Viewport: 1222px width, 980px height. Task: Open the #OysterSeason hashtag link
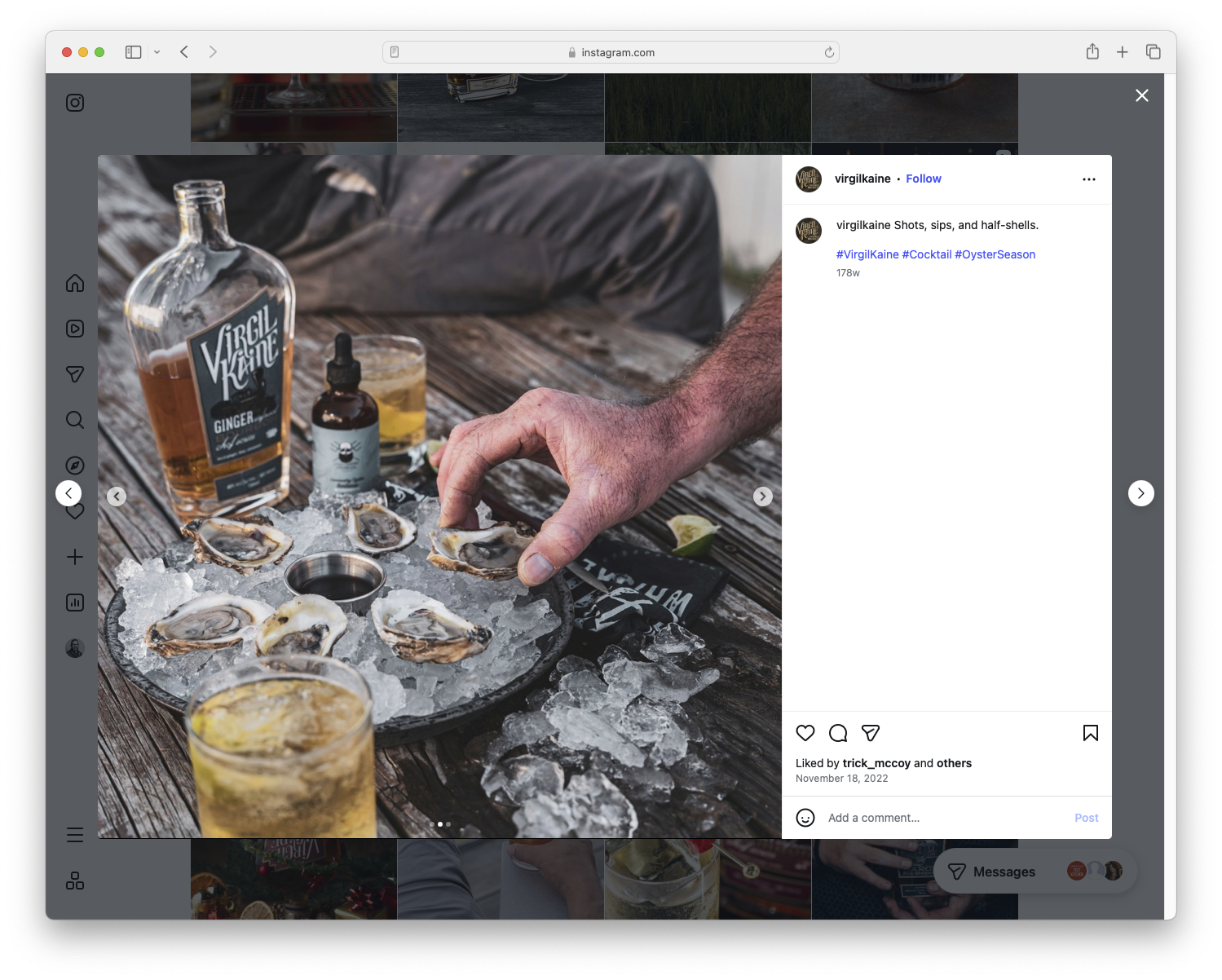[x=995, y=254]
